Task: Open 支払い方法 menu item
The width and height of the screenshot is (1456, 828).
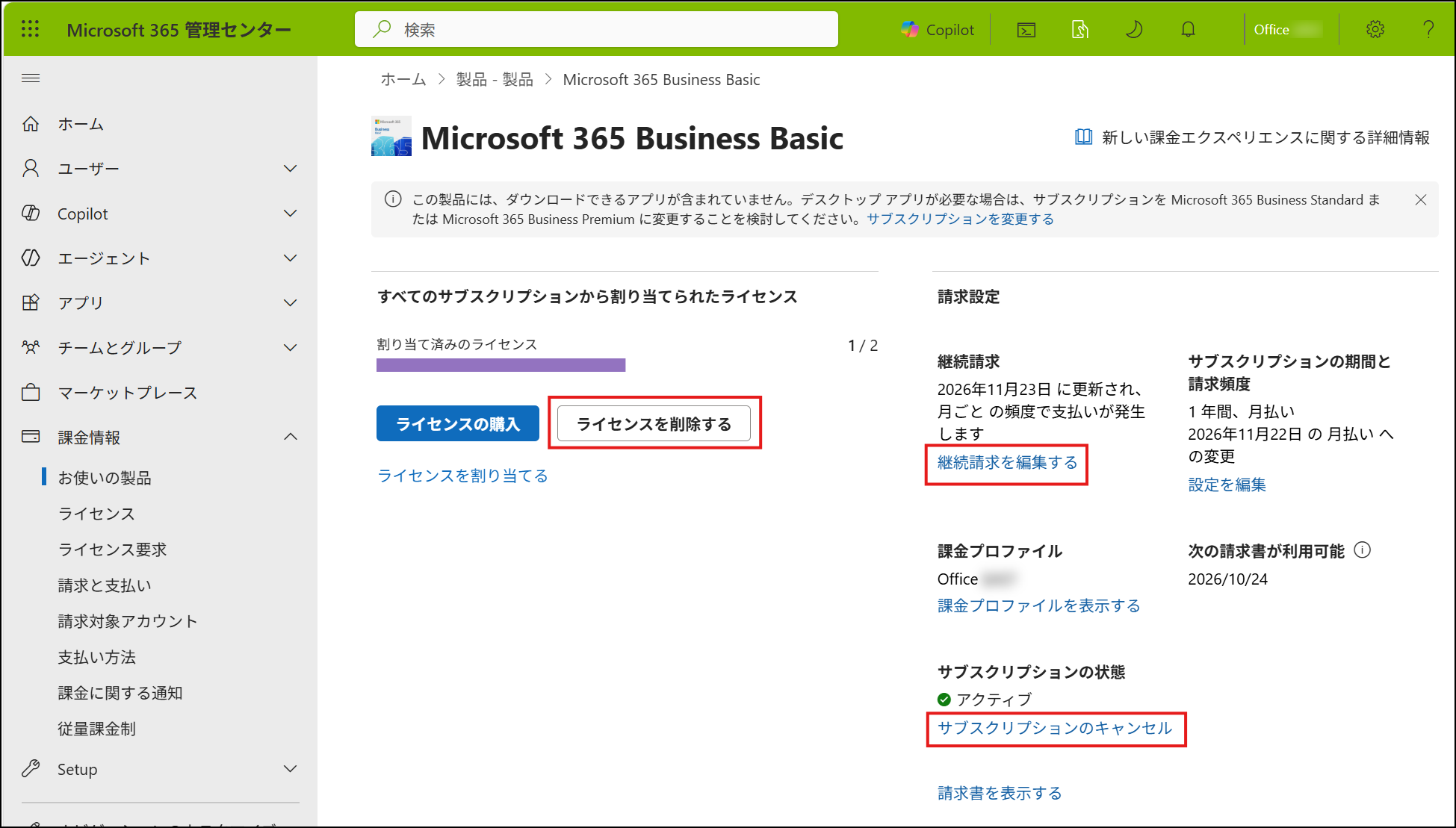Action: [96, 657]
